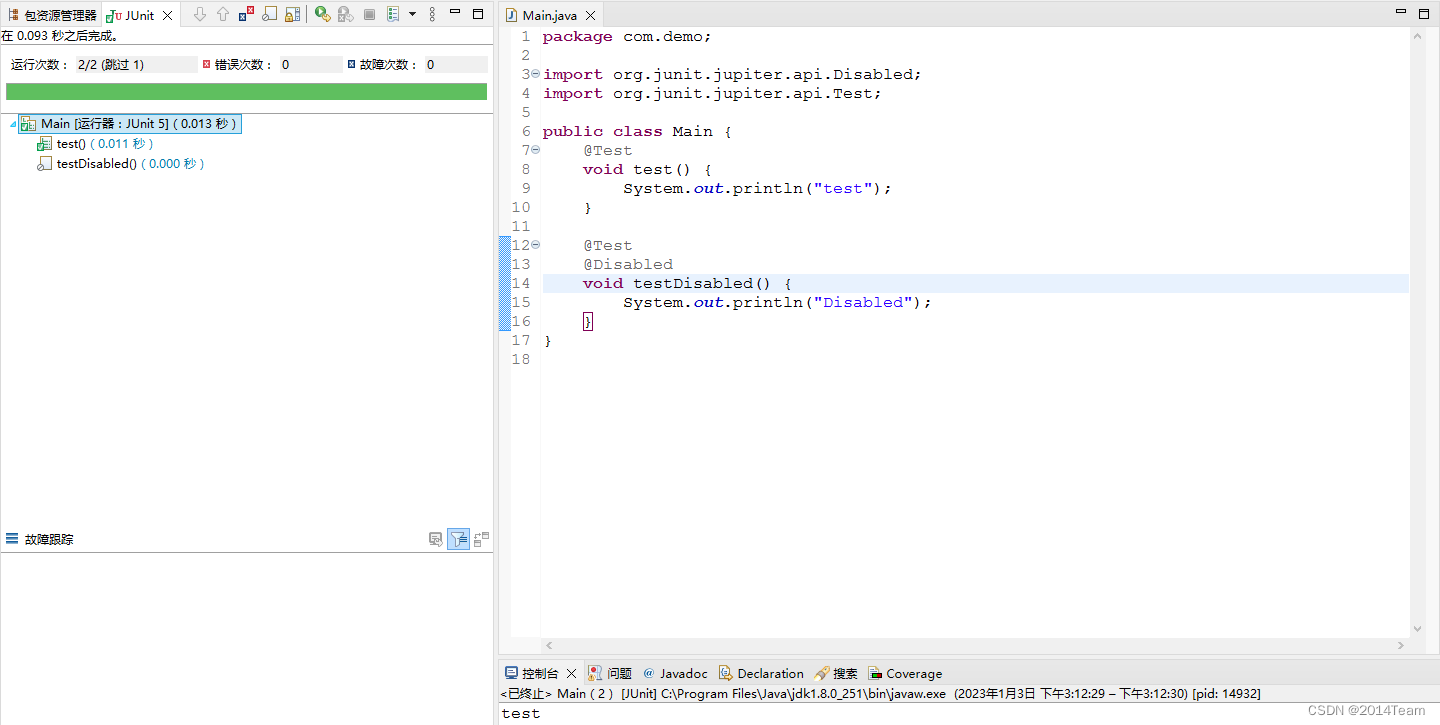Select the testDisabled() result row
This screenshot has height=725, width=1440.
(x=121, y=164)
